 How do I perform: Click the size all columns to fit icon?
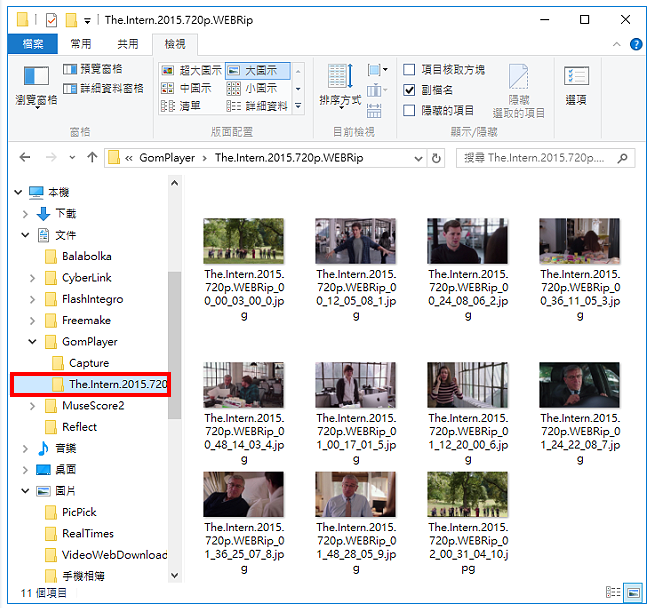point(374,111)
